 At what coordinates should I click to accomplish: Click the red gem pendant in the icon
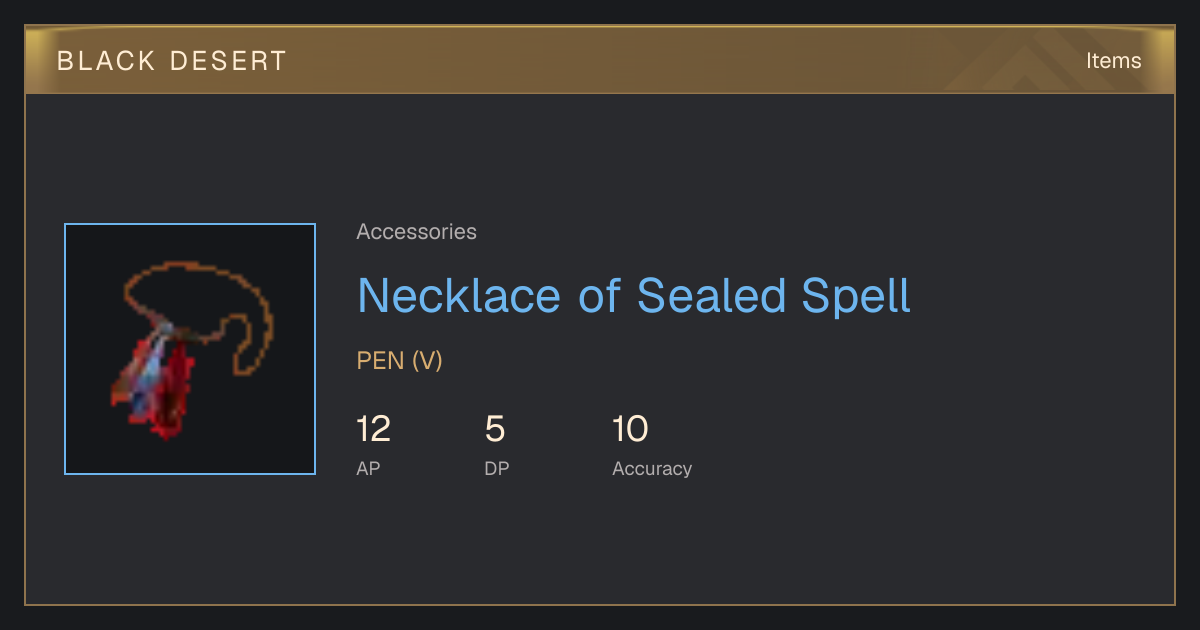153,386
